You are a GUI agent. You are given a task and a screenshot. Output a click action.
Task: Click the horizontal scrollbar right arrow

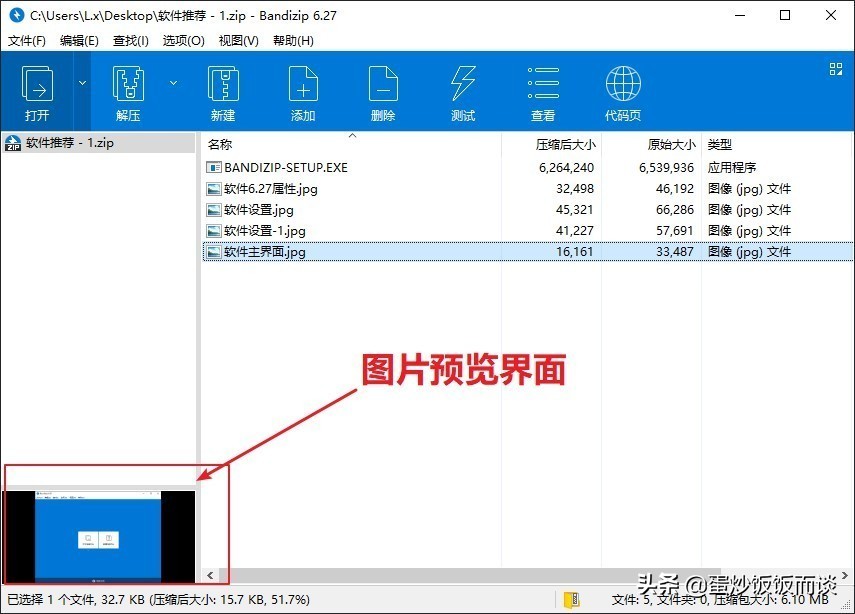tap(845, 575)
